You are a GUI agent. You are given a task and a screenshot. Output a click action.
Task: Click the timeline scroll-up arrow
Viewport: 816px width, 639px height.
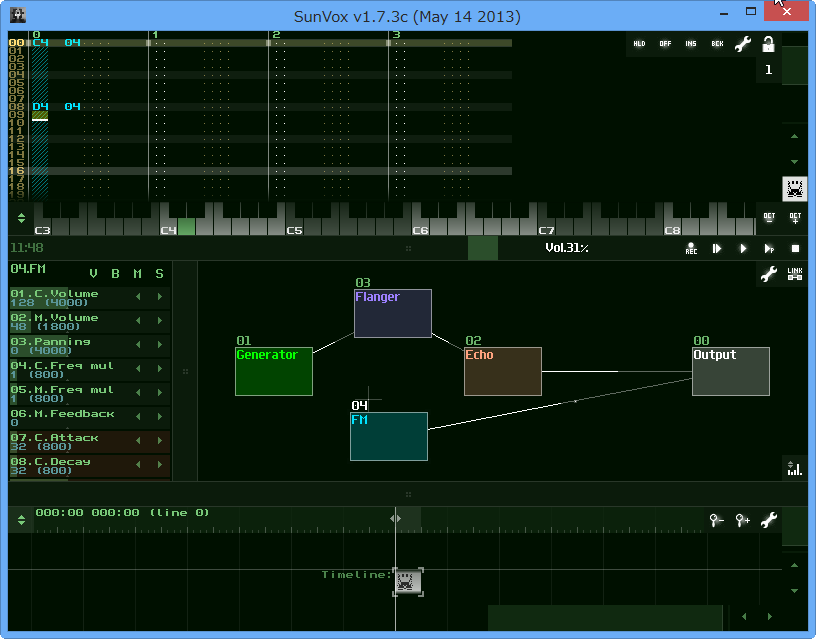point(794,565)
